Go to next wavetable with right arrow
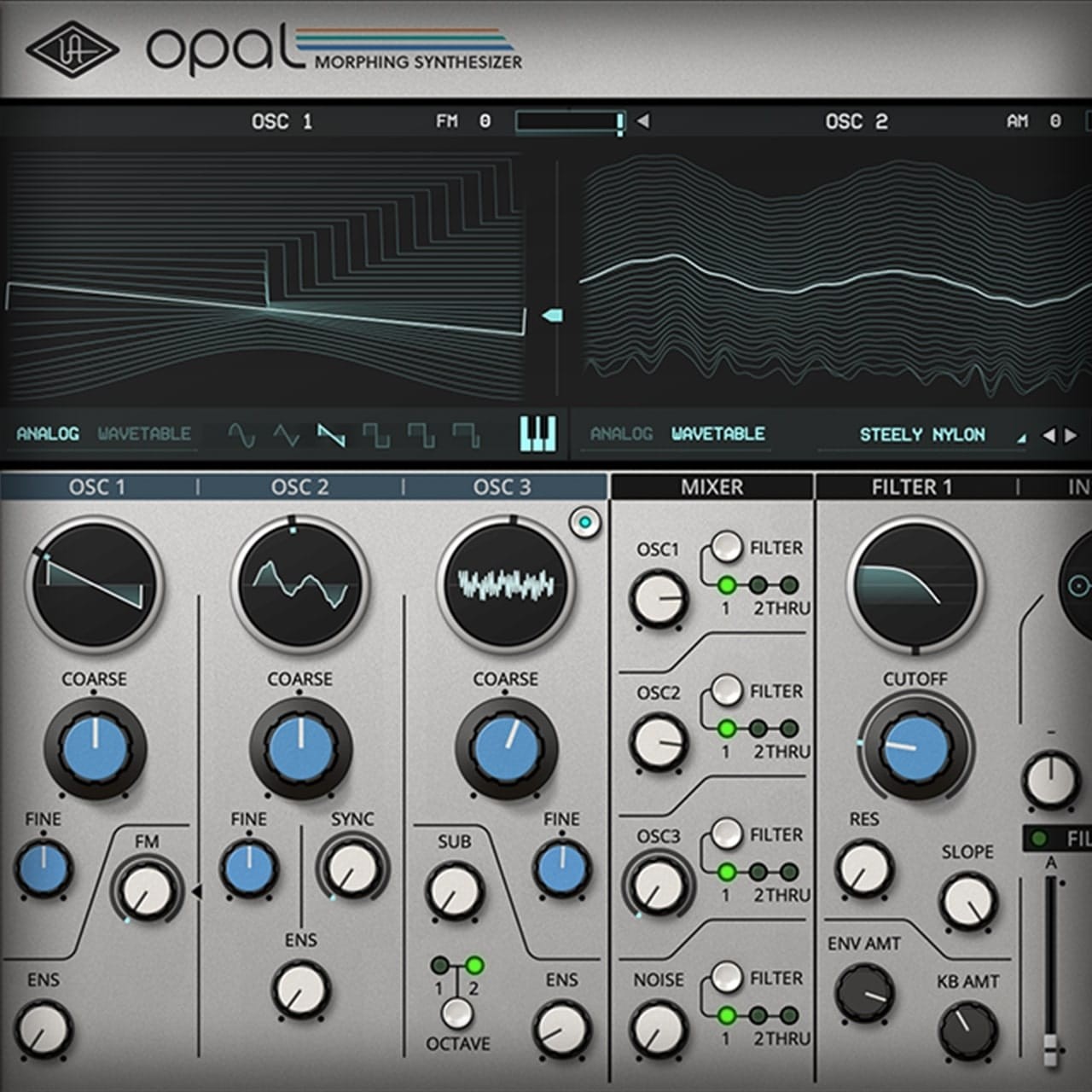 point(1071,436)
